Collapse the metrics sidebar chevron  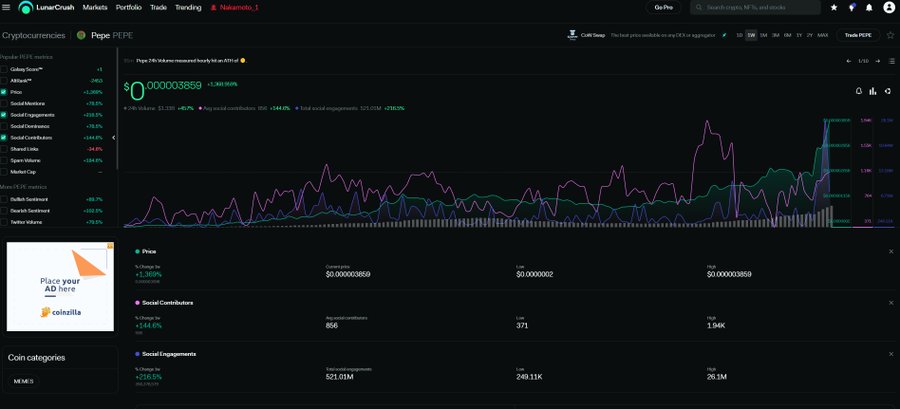(114, 138)
